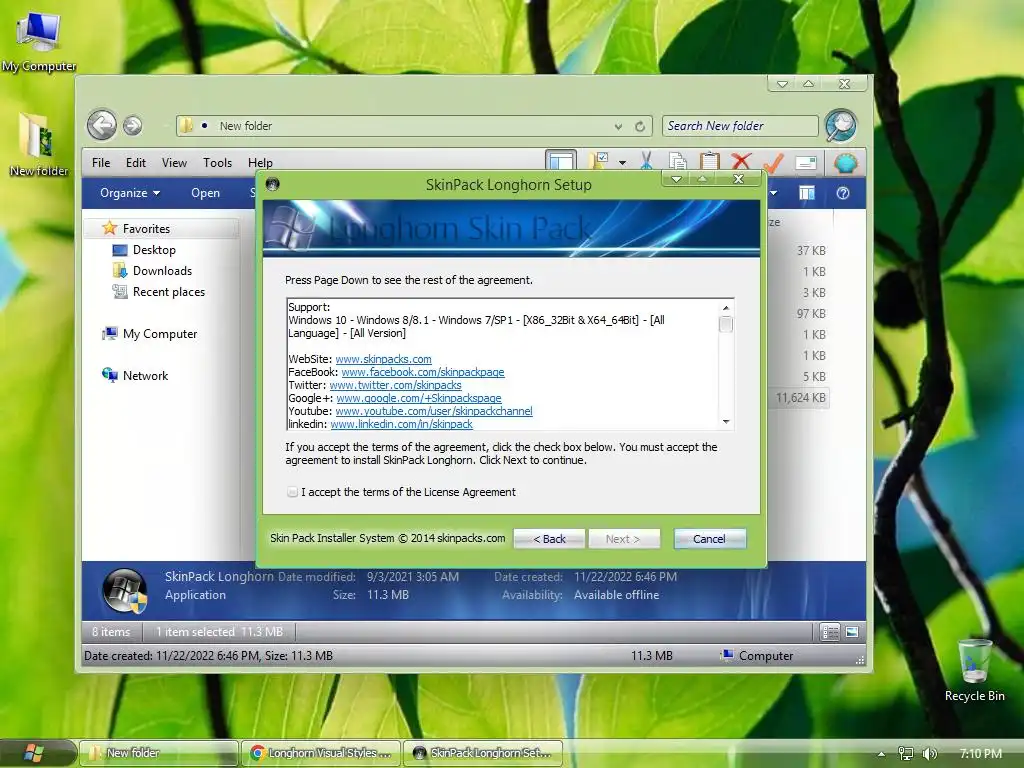
Task: Open the folder options dropdown arrow
Action: tap(622, 162)
